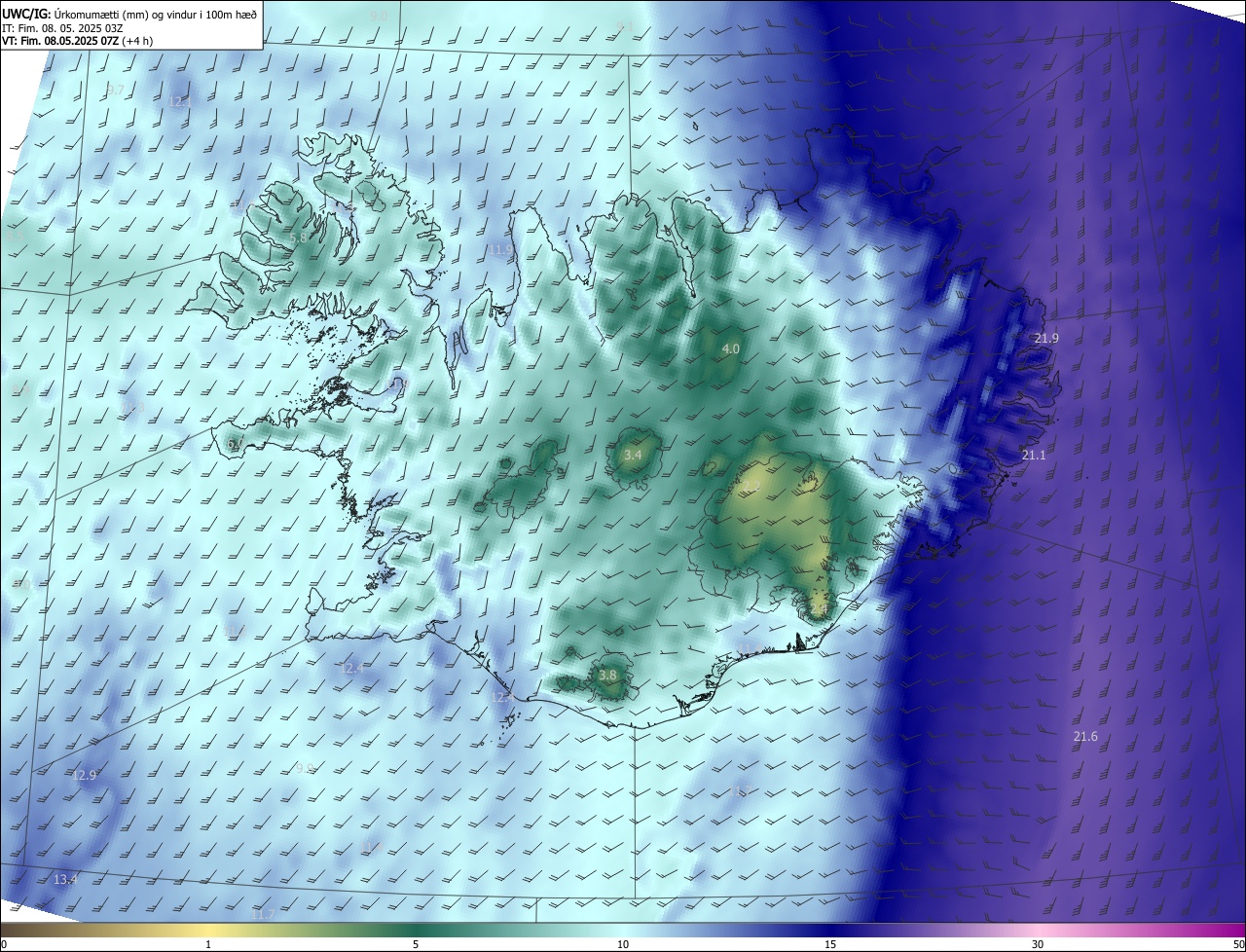1246x952 pixels.
Task: Select the 'IT: Fim. 08. 05. 2025 03Z' line
Action: coord(64,27)
